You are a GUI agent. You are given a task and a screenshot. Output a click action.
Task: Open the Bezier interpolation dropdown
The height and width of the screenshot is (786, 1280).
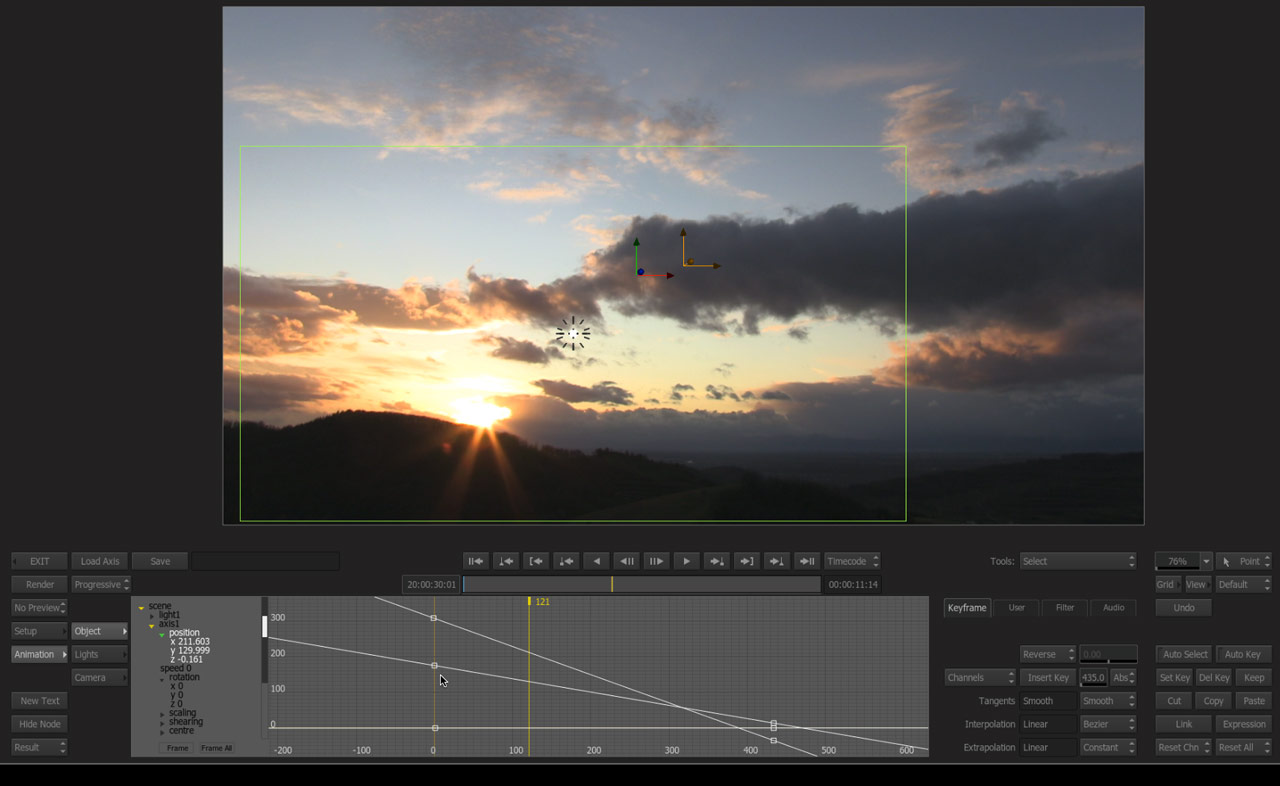1108,724
